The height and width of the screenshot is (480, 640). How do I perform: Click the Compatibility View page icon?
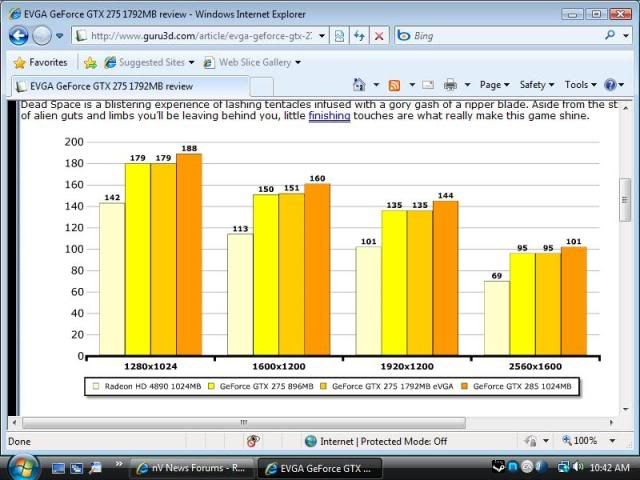339,36
